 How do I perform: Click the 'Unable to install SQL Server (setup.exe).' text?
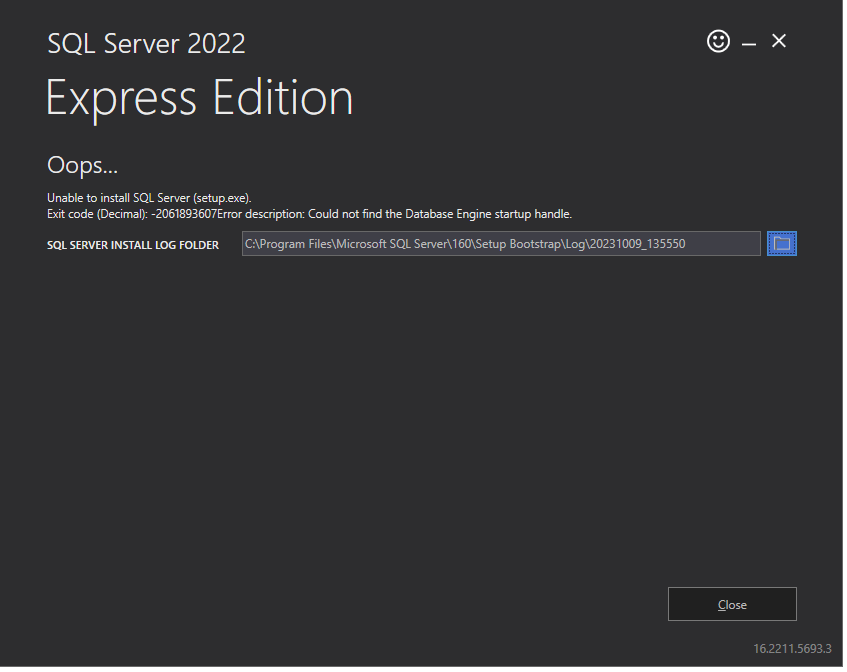150,199
